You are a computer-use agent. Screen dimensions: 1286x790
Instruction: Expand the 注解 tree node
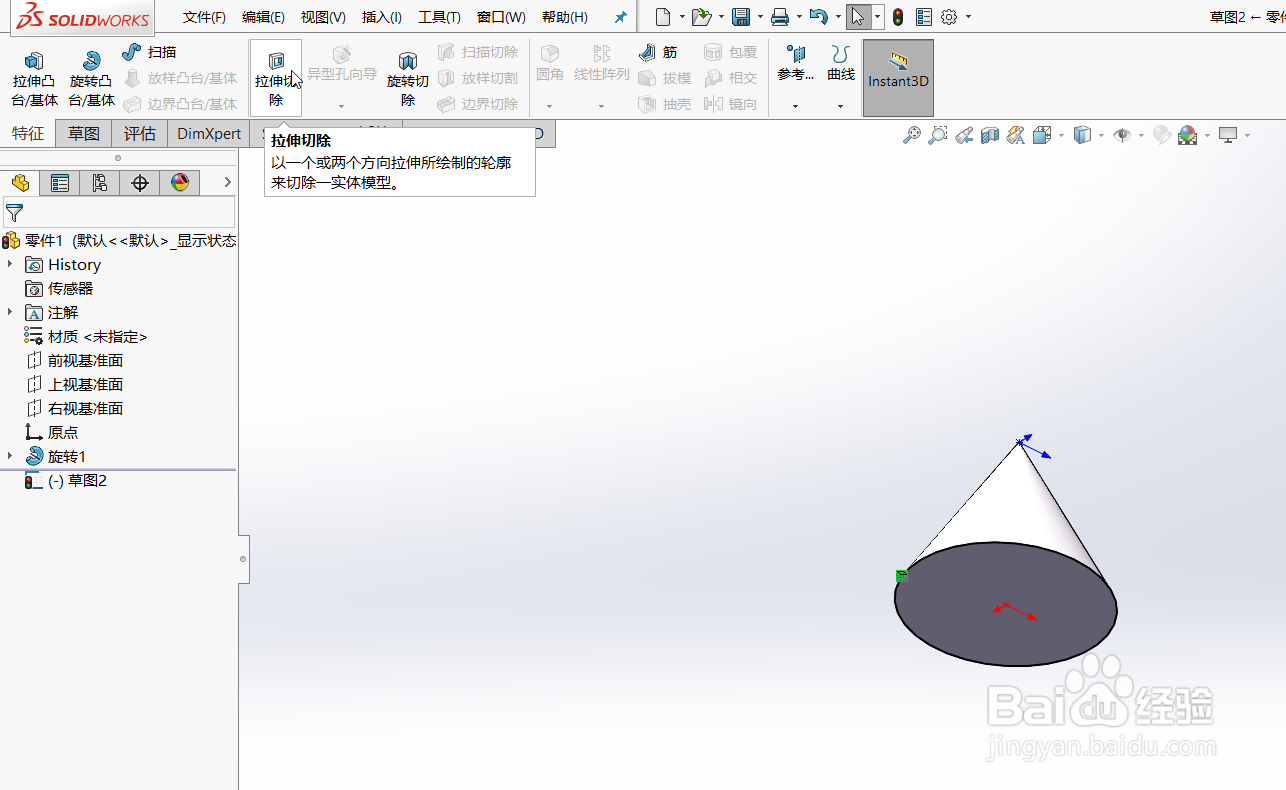coord(10,312)
